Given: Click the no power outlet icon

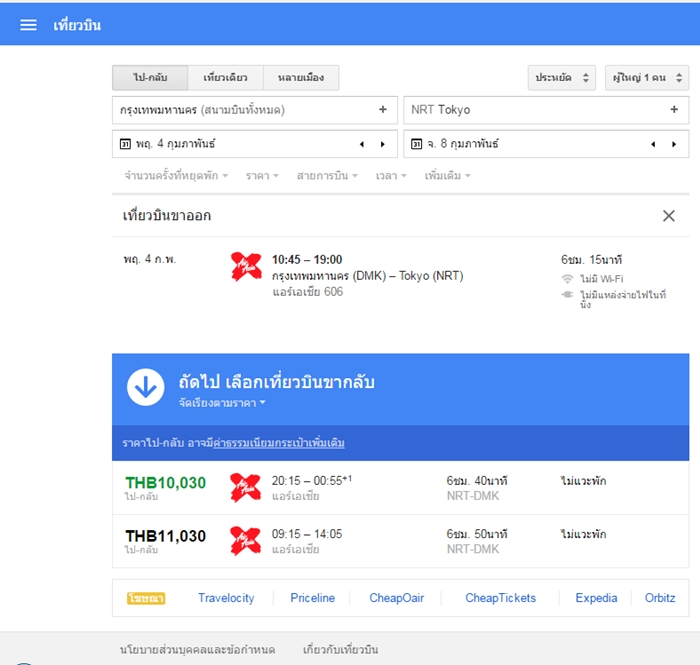Looking at the screenshot, I should click(x=567, y=295).
